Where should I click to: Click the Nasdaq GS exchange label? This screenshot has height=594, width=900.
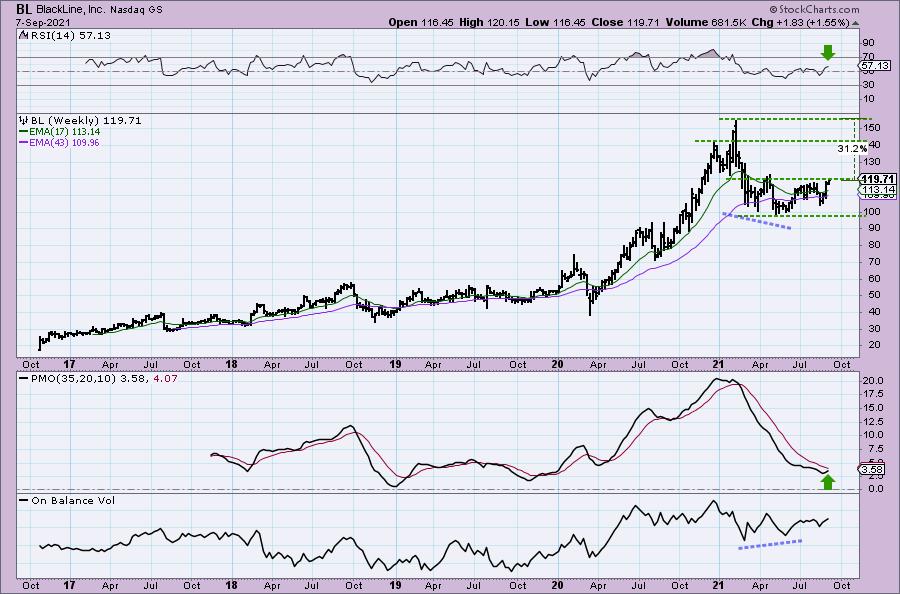137,10
